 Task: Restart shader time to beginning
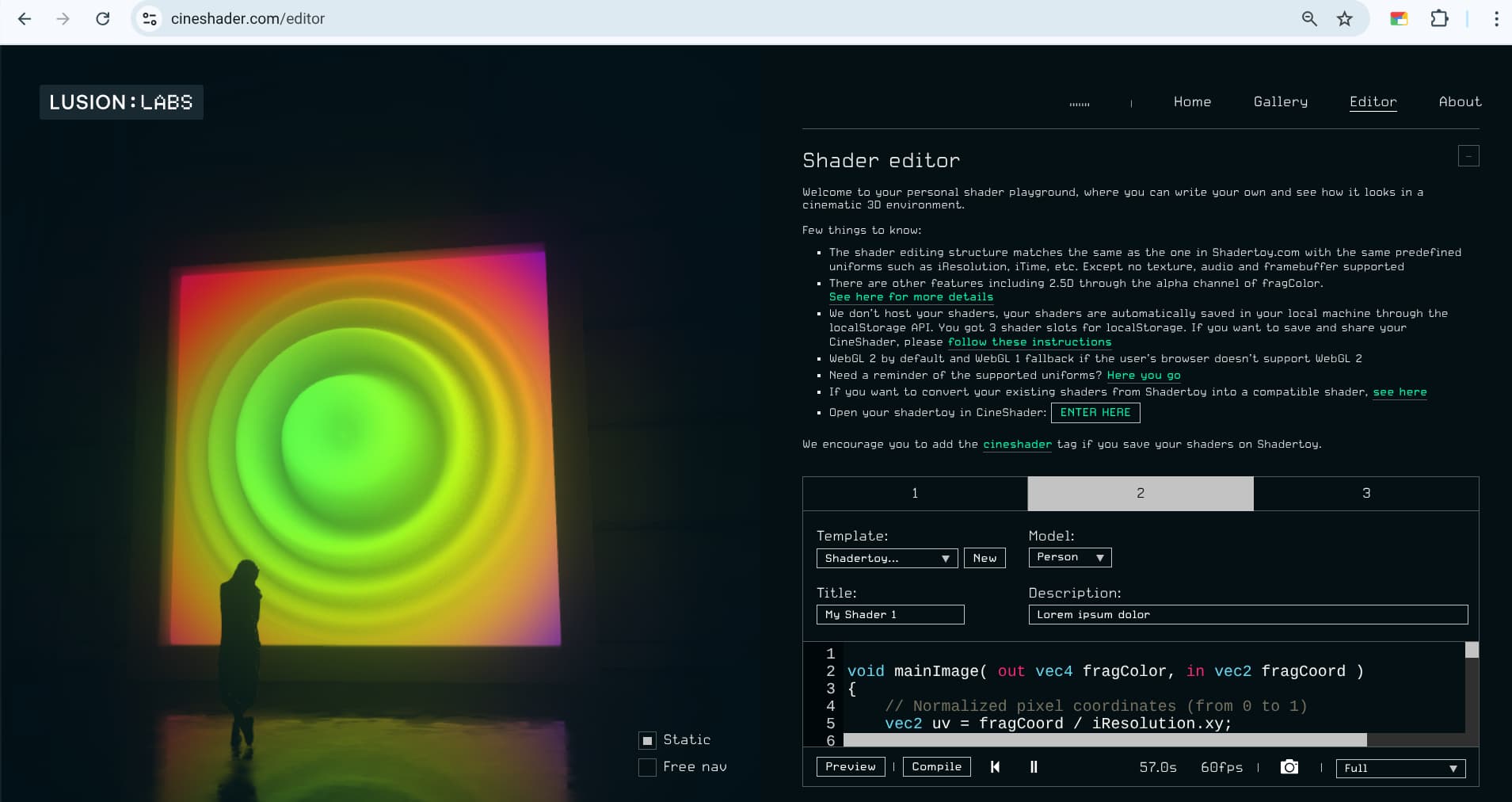pyautogui.click(x=995, y=767)
